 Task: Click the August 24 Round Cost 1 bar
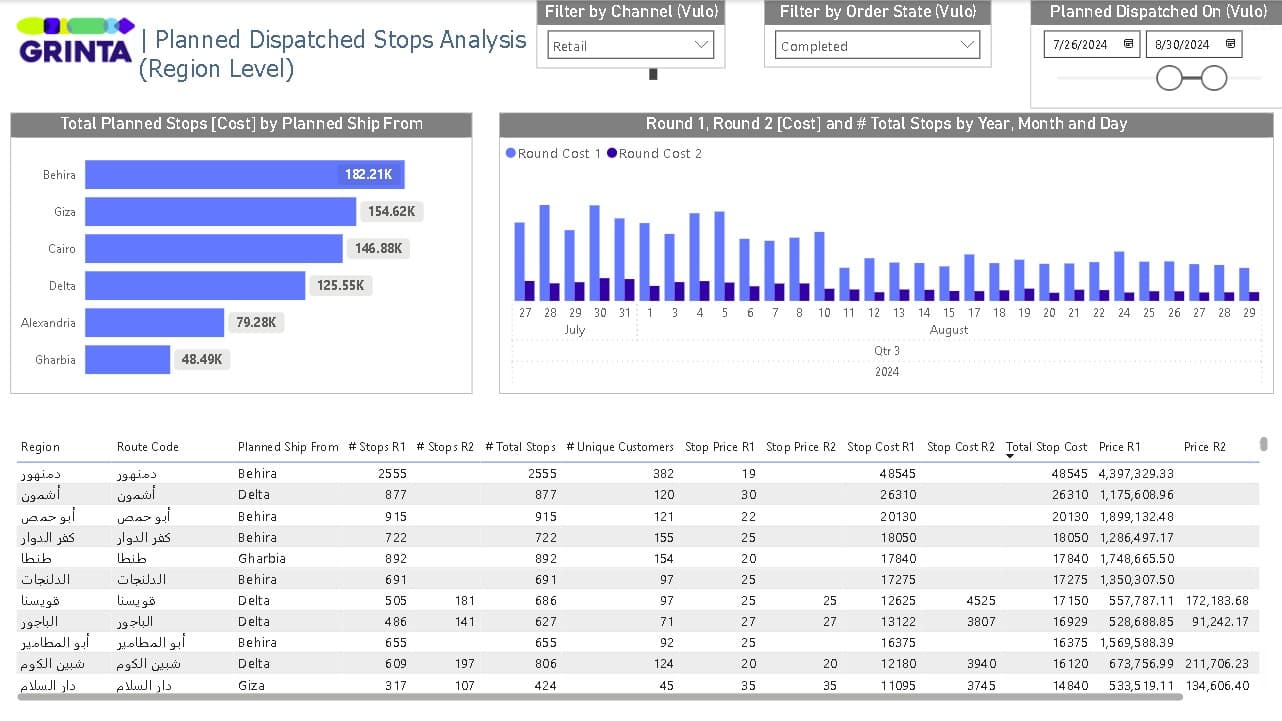tap(1119, 276)
